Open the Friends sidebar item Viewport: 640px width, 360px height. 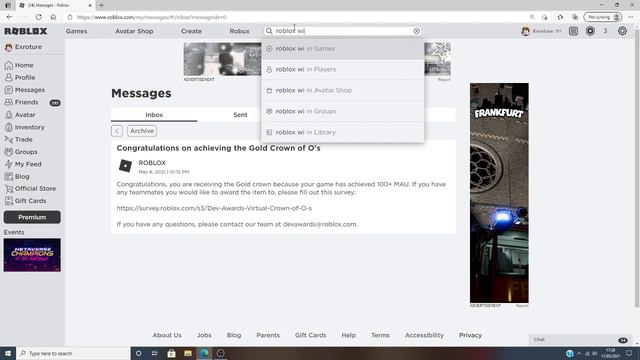(x=22, y=102)
